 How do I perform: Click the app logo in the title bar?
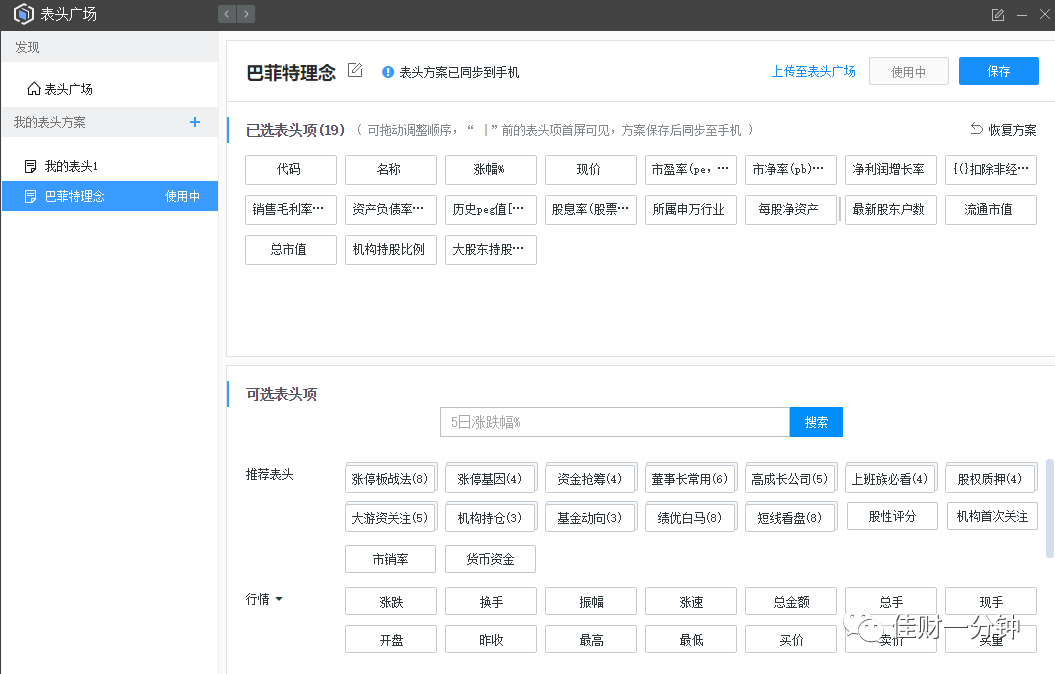tap(24, 13)
